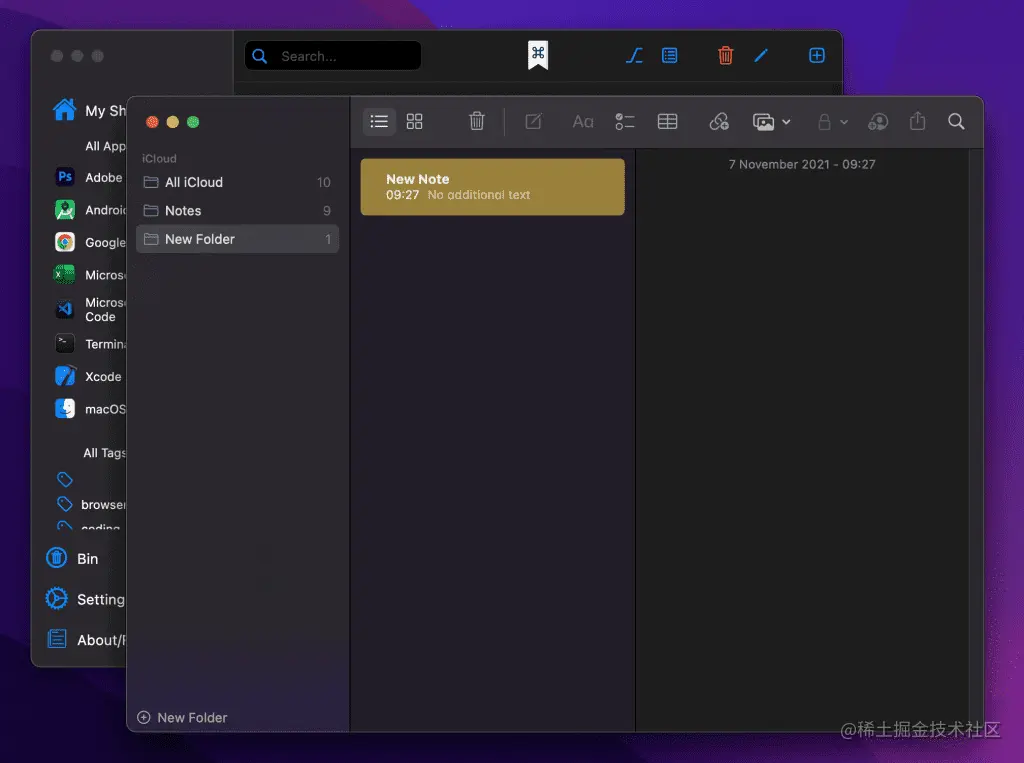1024x763 pixels.
Task: Add a link with the Notes link icon
Action: pyautogui.click(x=719, y=122)
